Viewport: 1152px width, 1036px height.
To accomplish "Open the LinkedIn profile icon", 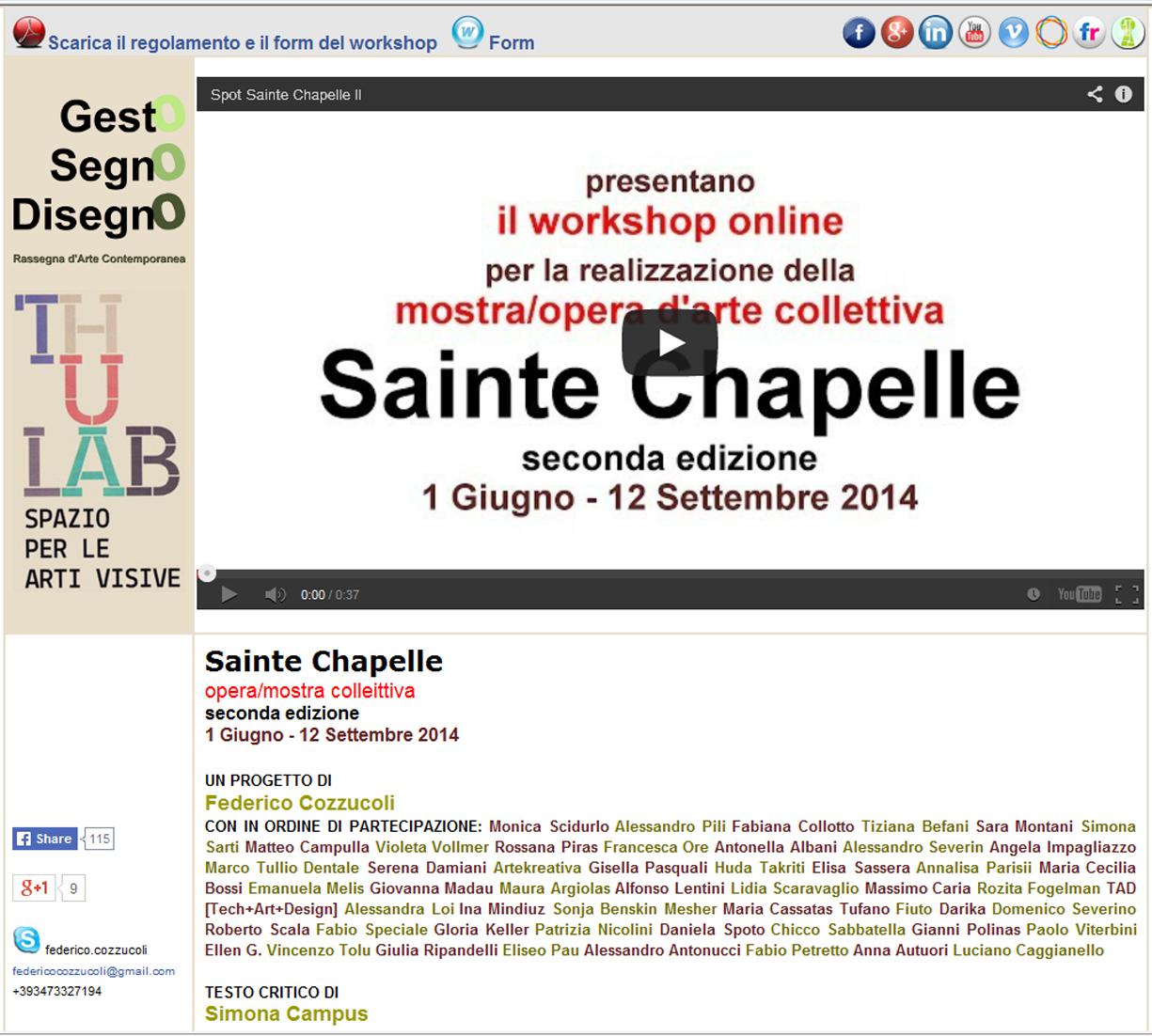I will point(936,33).
